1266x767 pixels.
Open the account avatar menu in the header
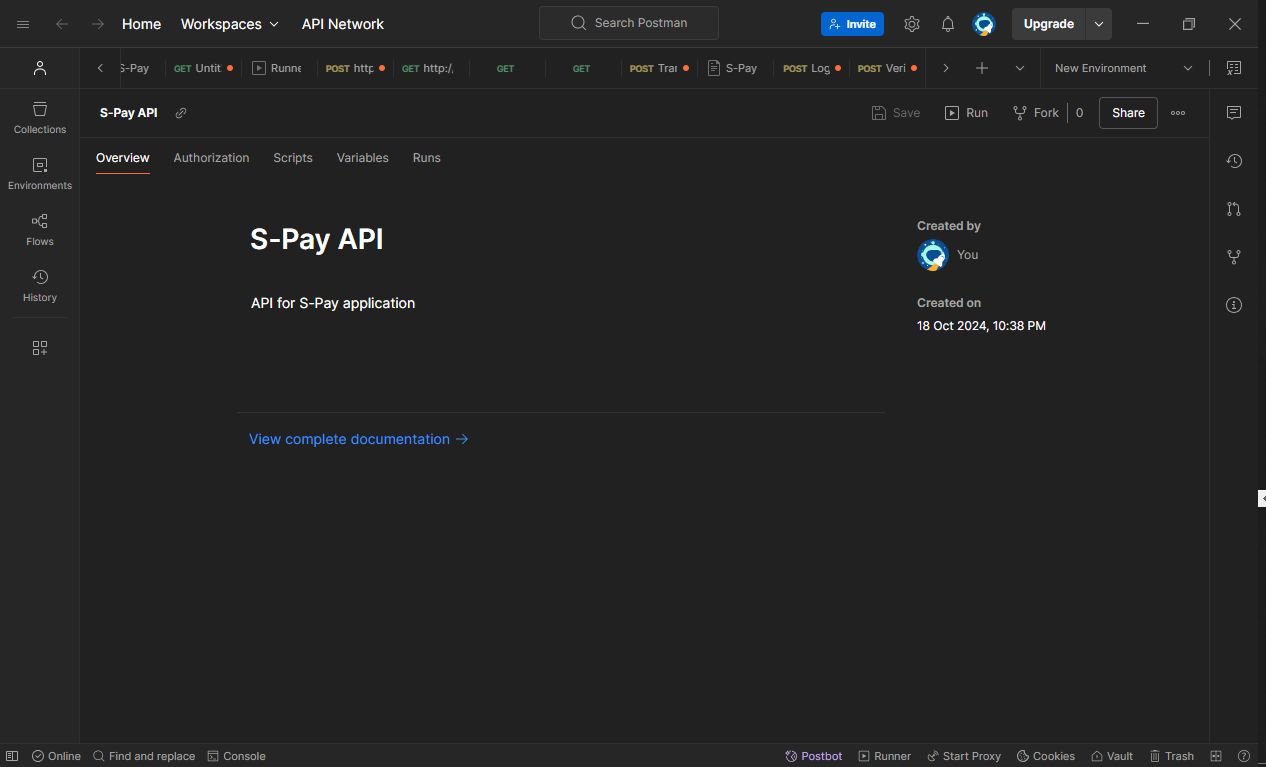pos(984,24)
